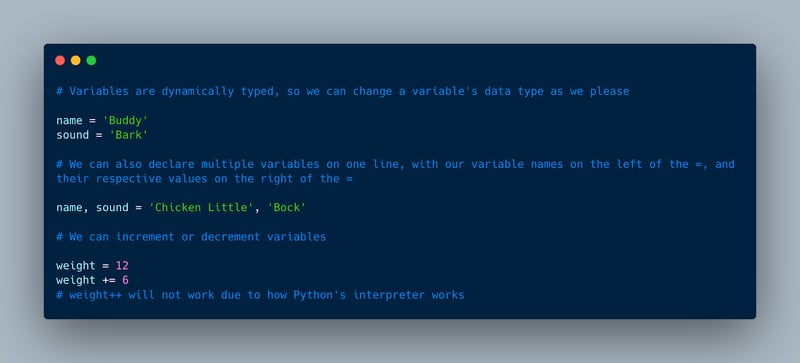Click the green maximize window dot

pyautogui.click(x=91, y=61)
